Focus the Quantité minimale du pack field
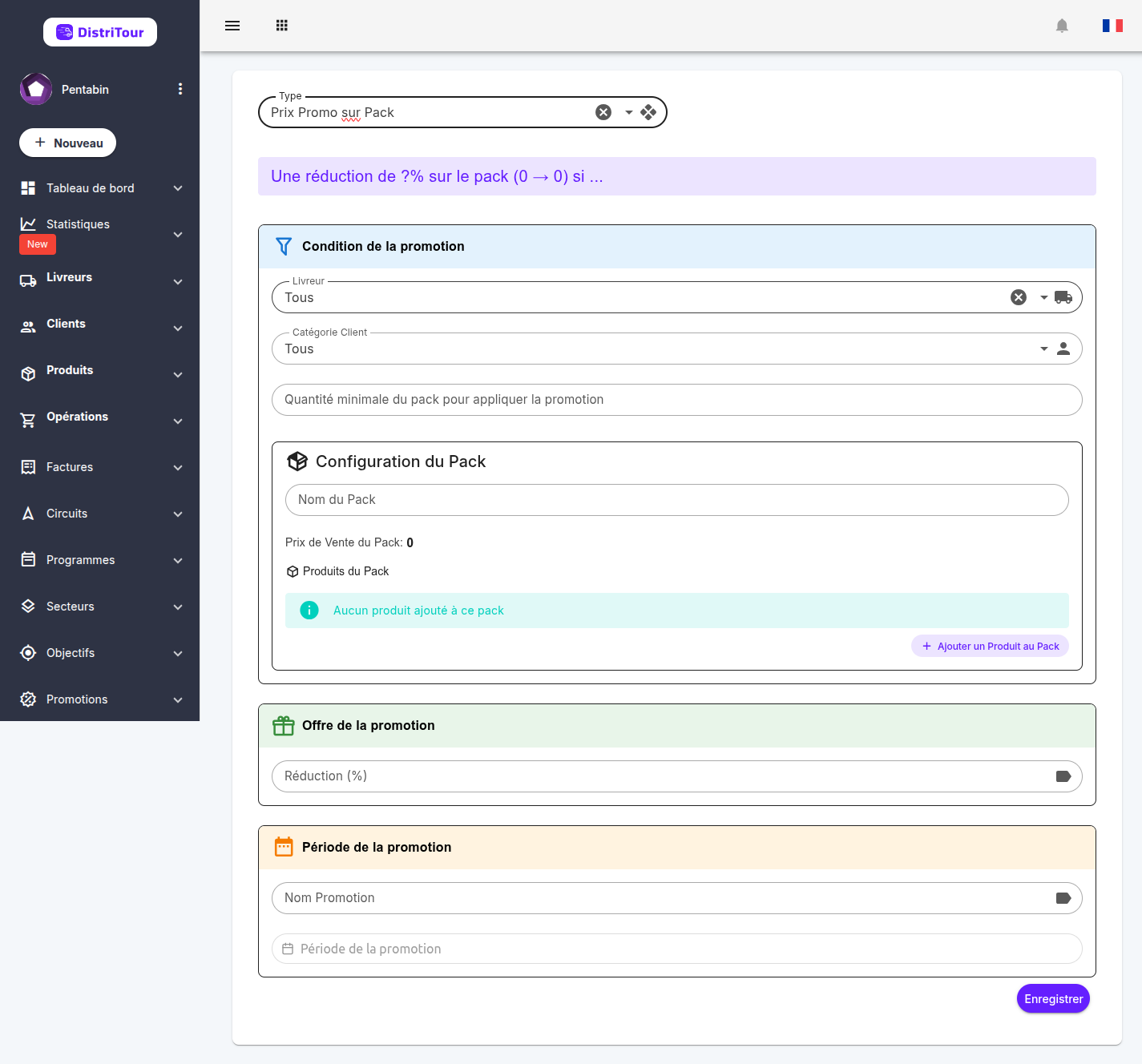 (x=677, y=400)
